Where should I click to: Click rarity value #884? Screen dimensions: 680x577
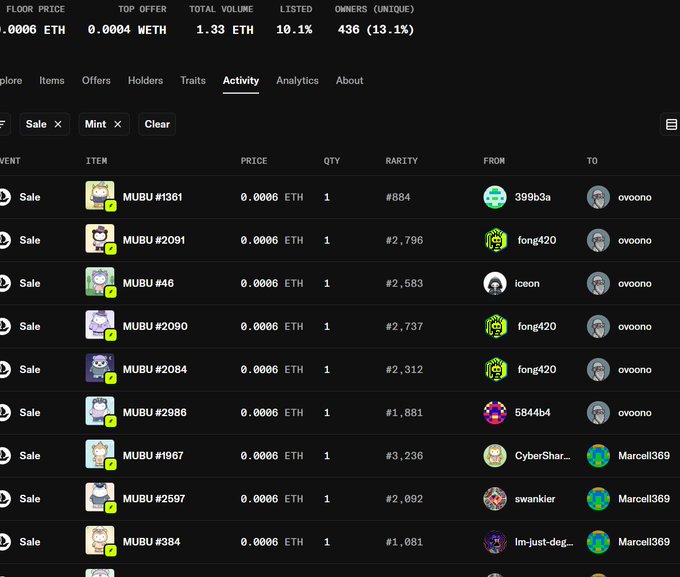coord(398,197)
